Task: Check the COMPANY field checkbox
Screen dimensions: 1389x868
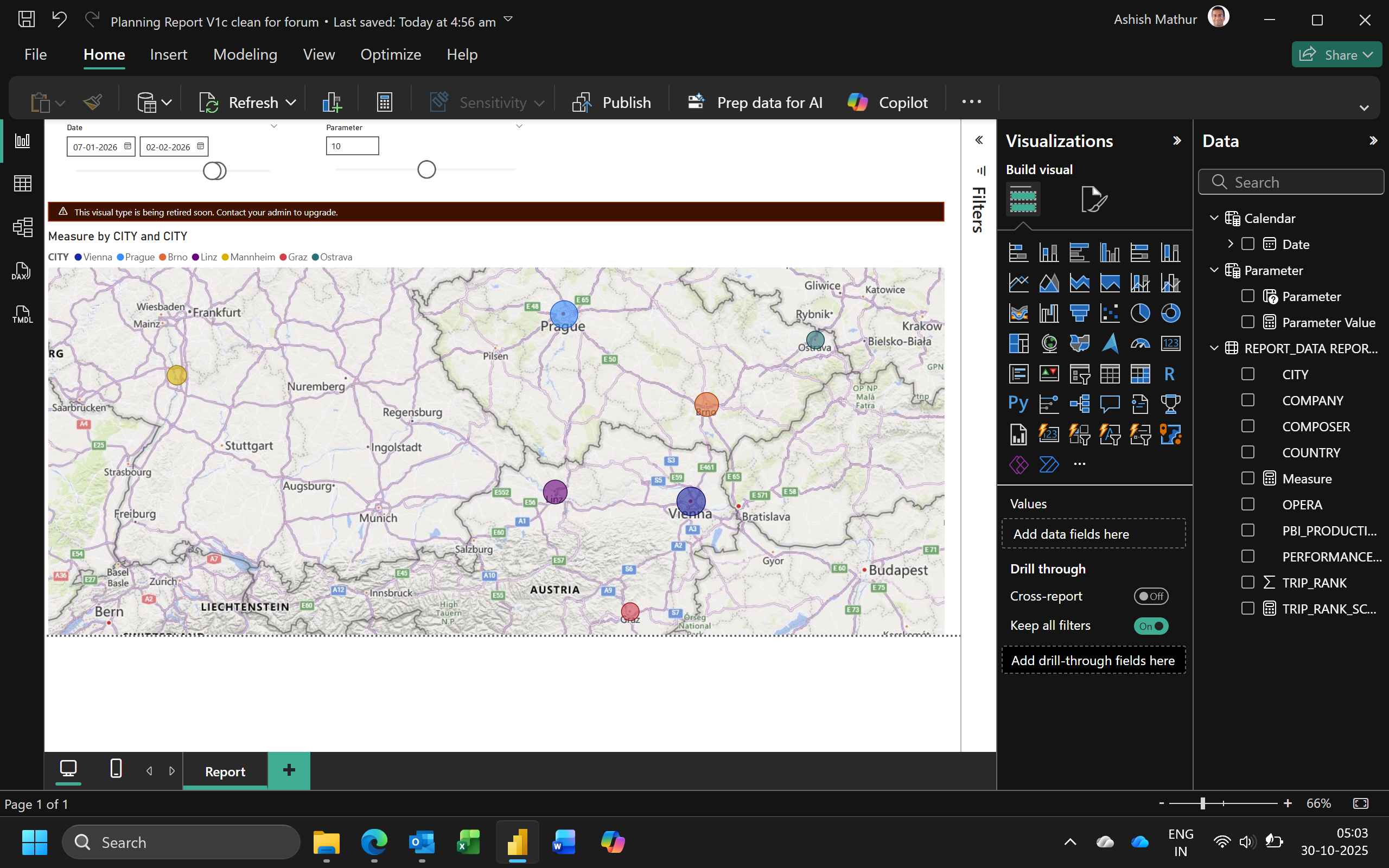Action: point(1247,400)
